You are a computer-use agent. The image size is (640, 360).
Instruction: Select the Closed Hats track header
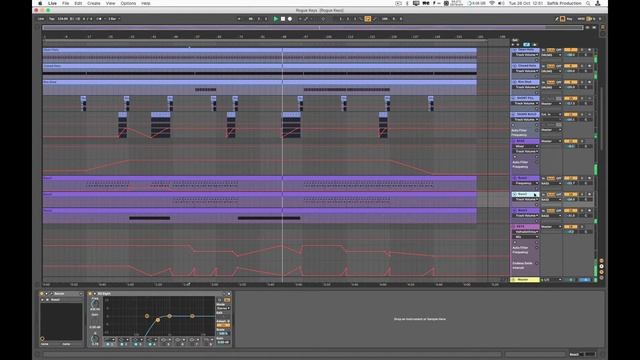(x=527, y=66)
